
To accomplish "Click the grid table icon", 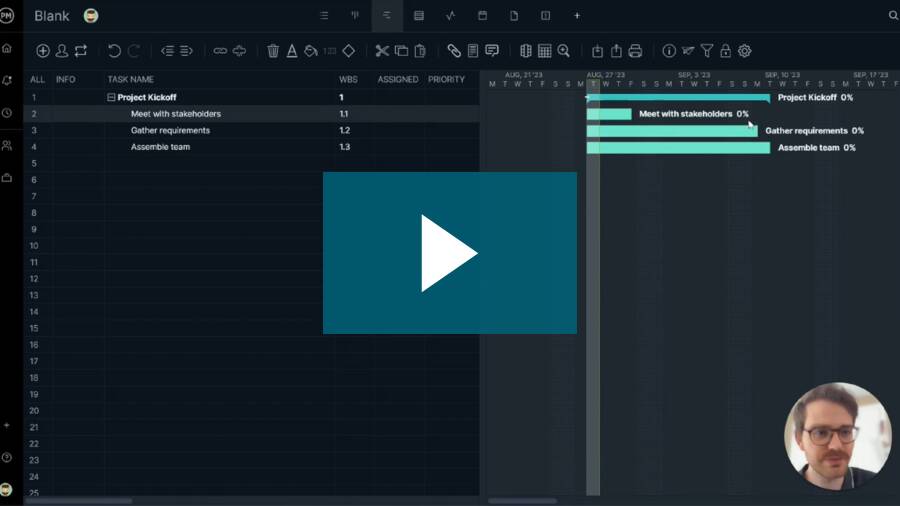I will (545, 51).
